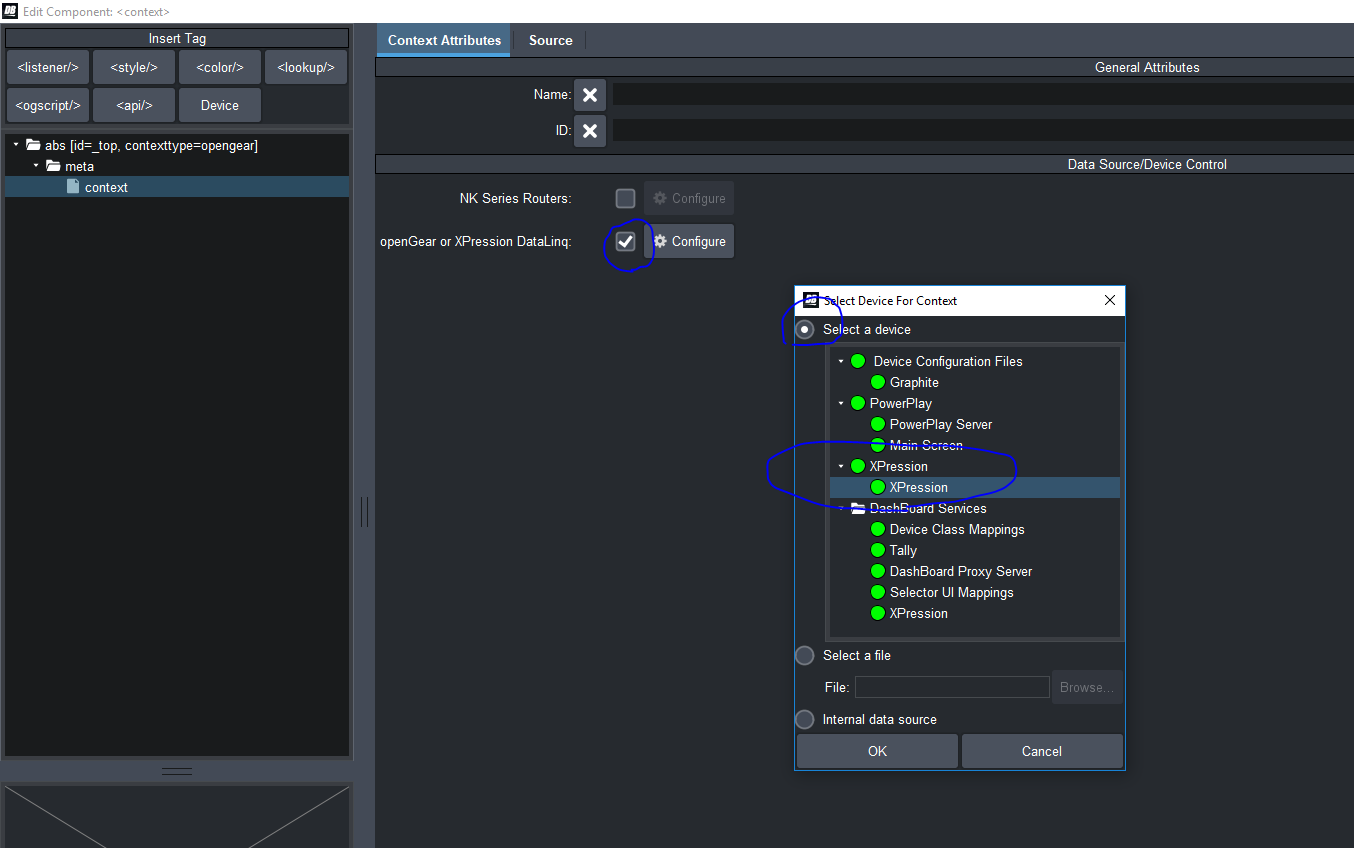Choose the 'Select a file' radio option
1354x848 pixels.
(x=805, y=655)
